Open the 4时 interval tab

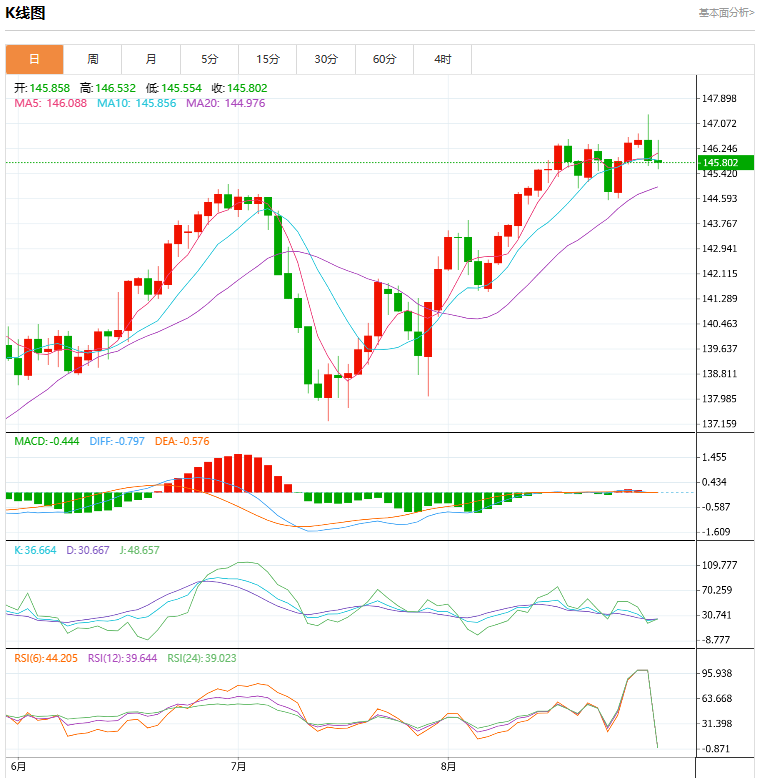(442, 59)
